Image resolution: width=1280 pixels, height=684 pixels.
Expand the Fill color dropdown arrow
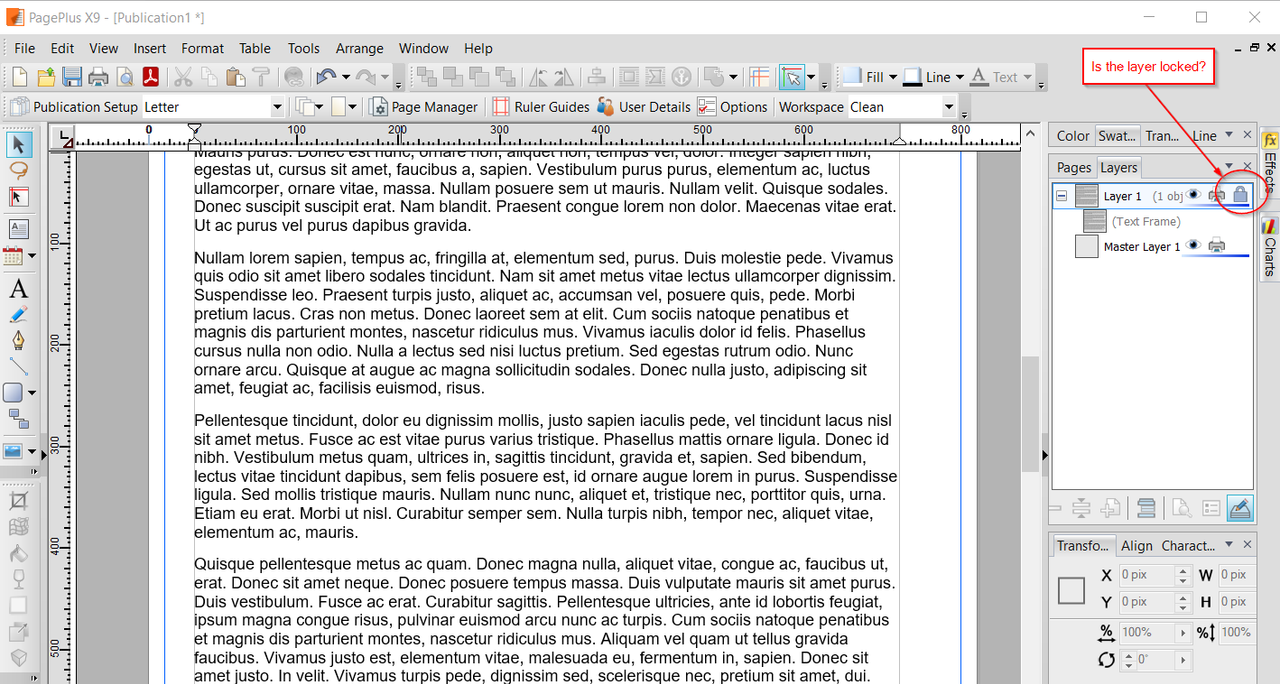pyautogui.click(x=892, y=77)
